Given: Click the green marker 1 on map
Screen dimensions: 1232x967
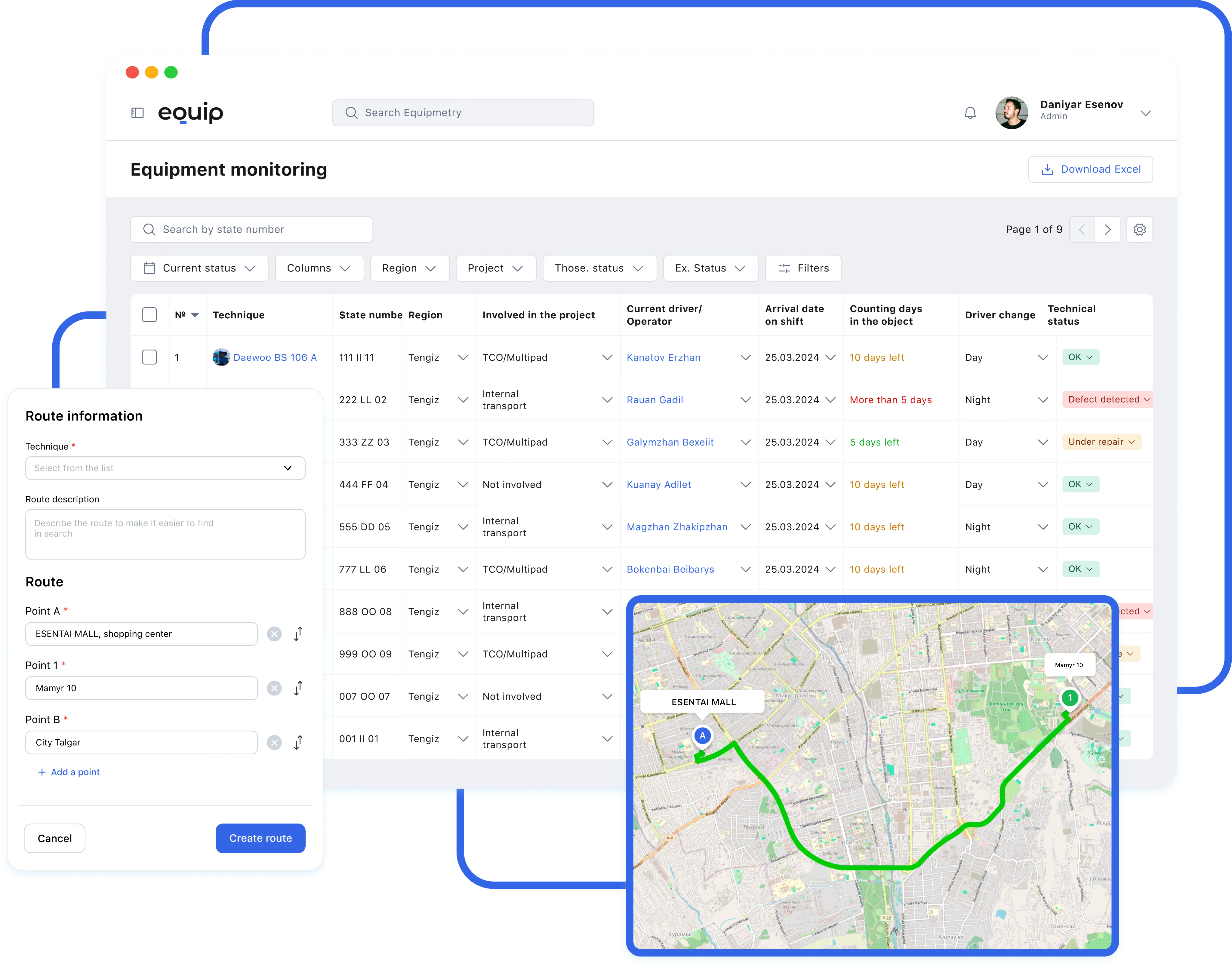Looking at the screenshot, I should (1069, 698).
